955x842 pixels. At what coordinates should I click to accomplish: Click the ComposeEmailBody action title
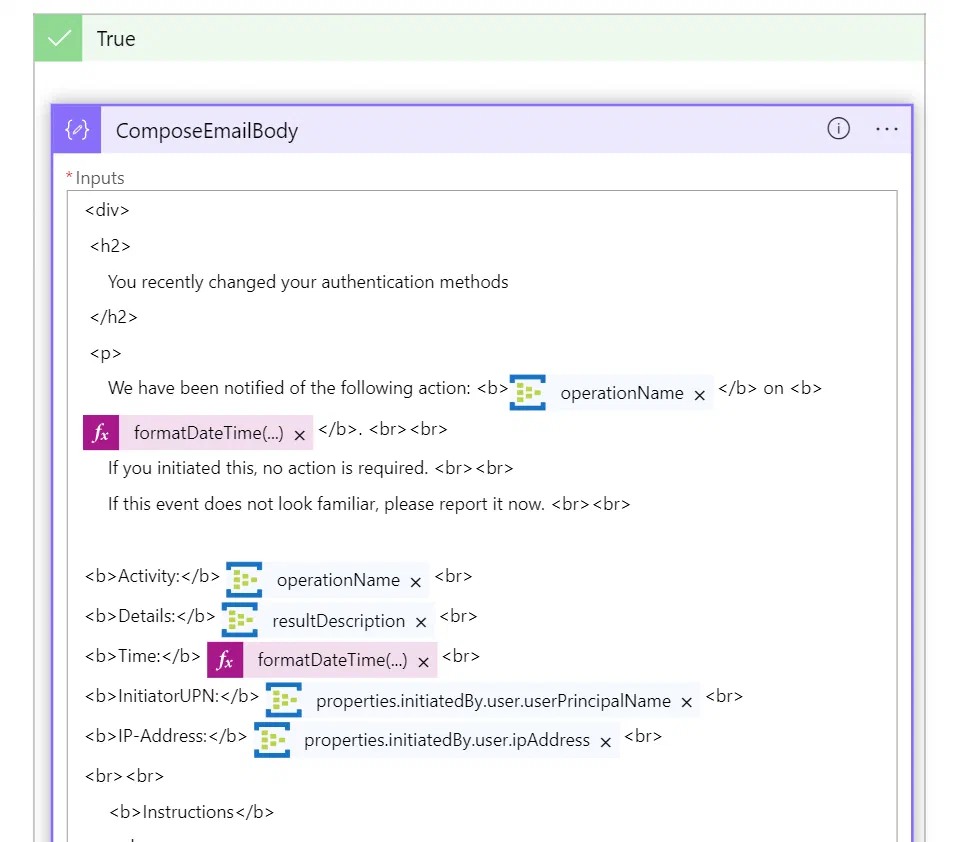[x=207, y=130]
